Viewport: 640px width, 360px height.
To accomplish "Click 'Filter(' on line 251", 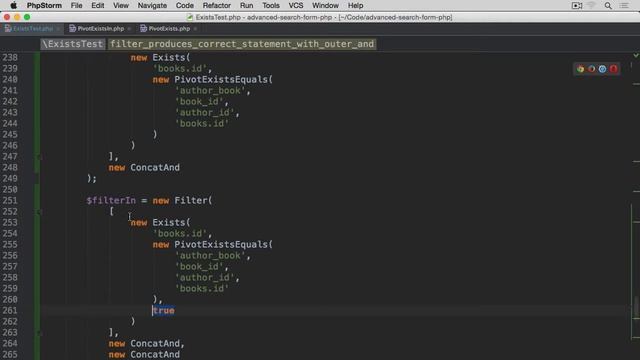I will 193,201.
